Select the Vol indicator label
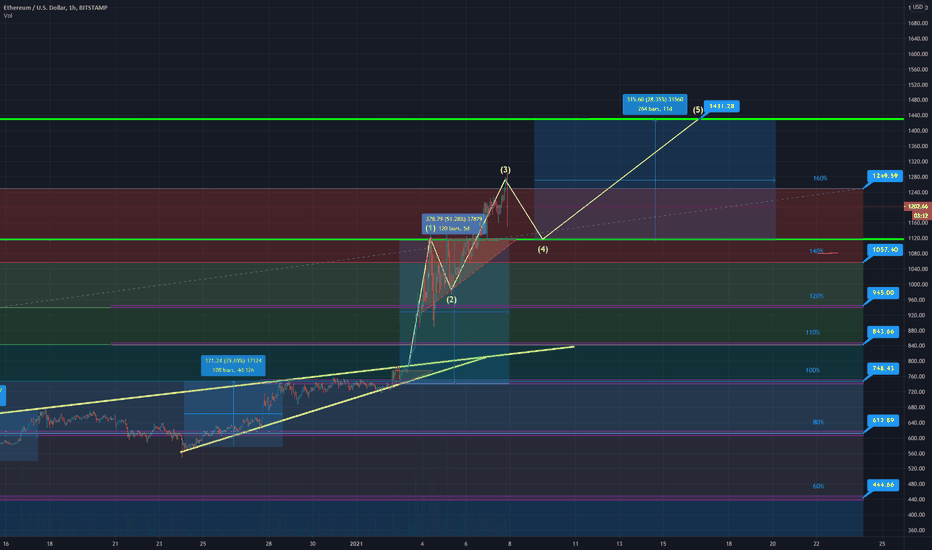932x550 pixels. pos(8,16)
